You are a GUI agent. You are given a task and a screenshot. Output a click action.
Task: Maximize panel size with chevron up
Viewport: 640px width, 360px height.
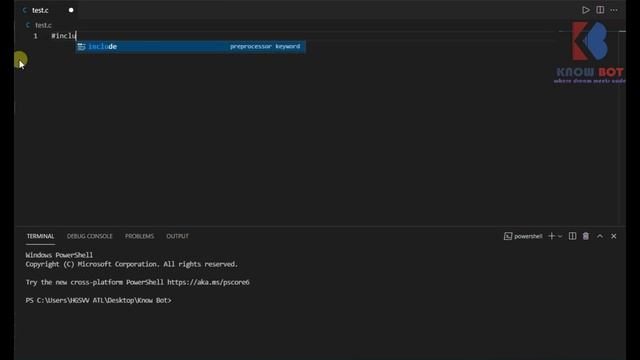(600, 236)
